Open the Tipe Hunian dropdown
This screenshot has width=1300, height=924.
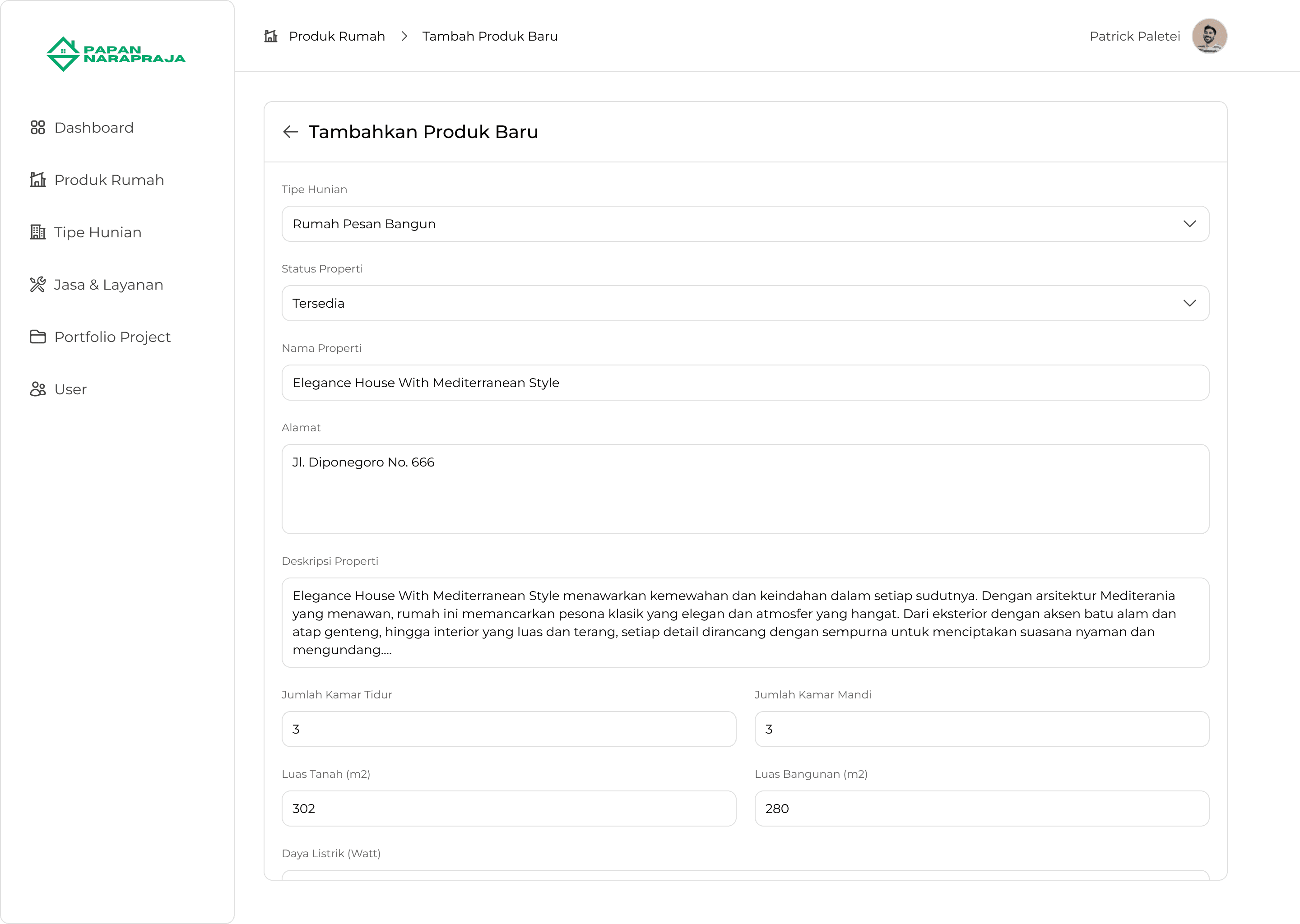click(744, 224)
